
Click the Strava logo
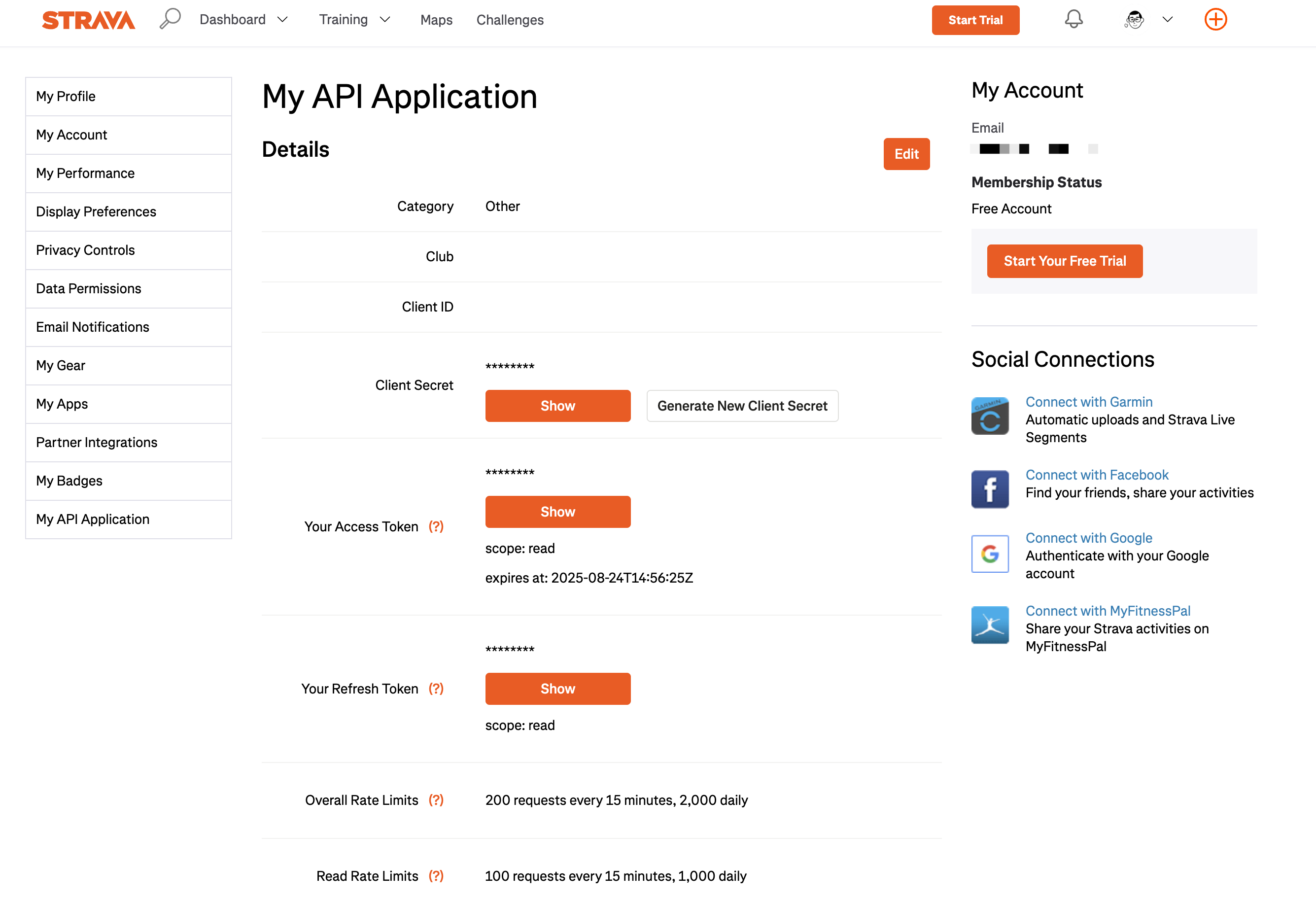click(x=88, y=20)
